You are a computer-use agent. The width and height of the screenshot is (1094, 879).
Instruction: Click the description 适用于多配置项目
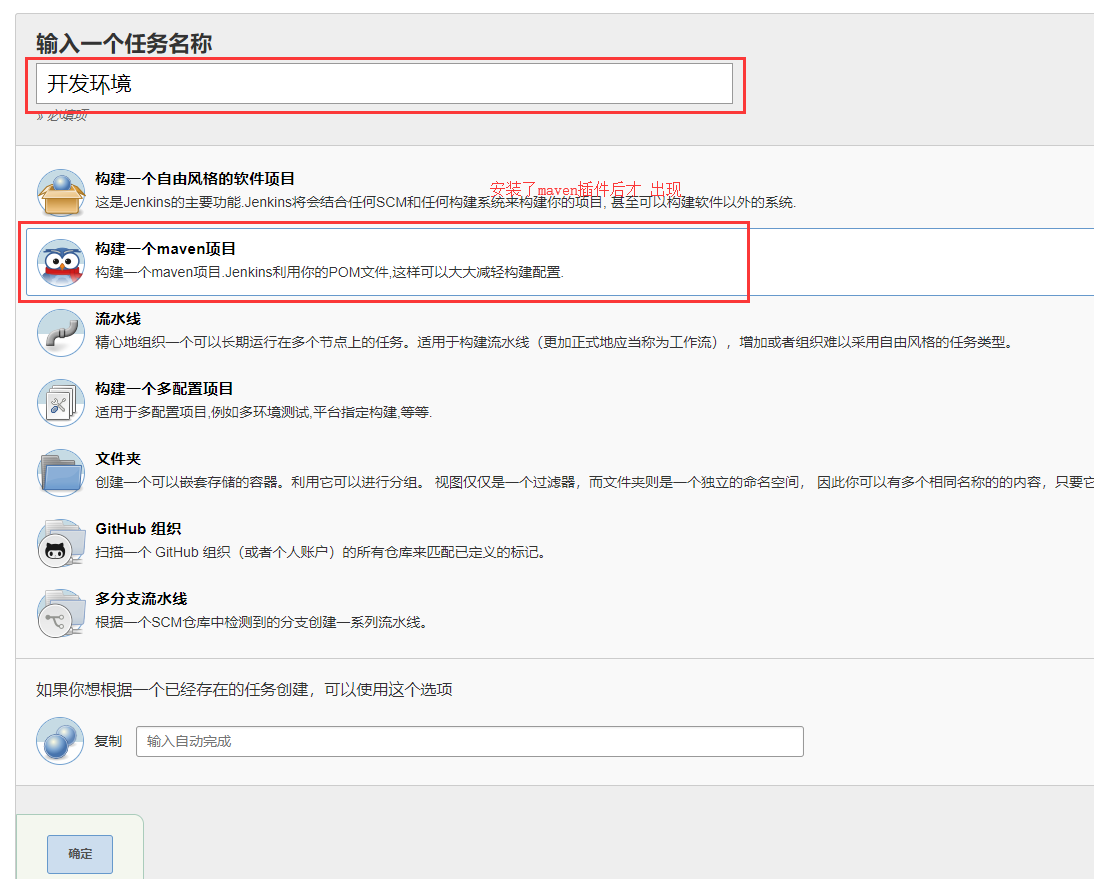[x=264, y=412]
